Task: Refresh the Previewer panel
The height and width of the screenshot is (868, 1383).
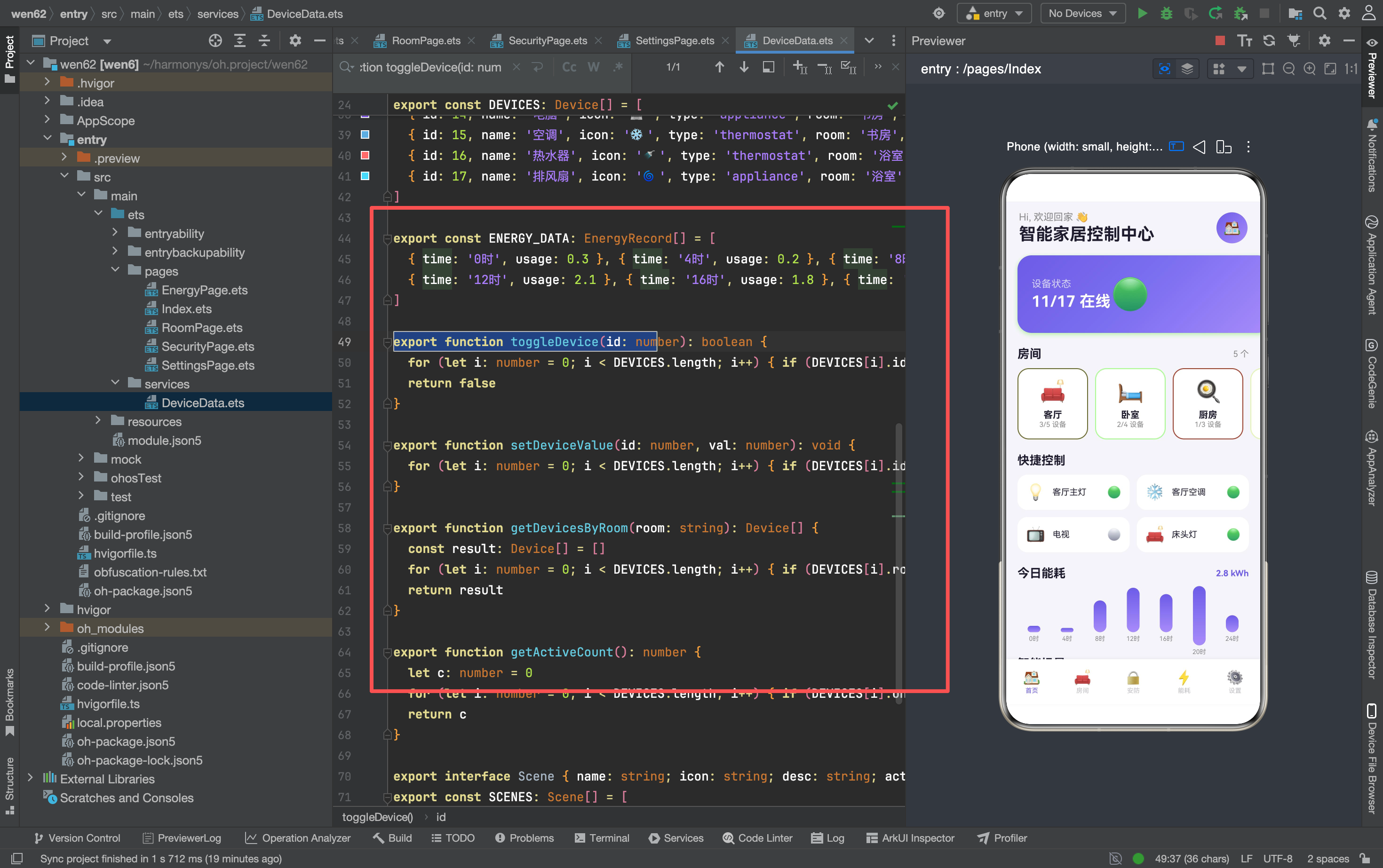Action: click(x=1269, y=40)
